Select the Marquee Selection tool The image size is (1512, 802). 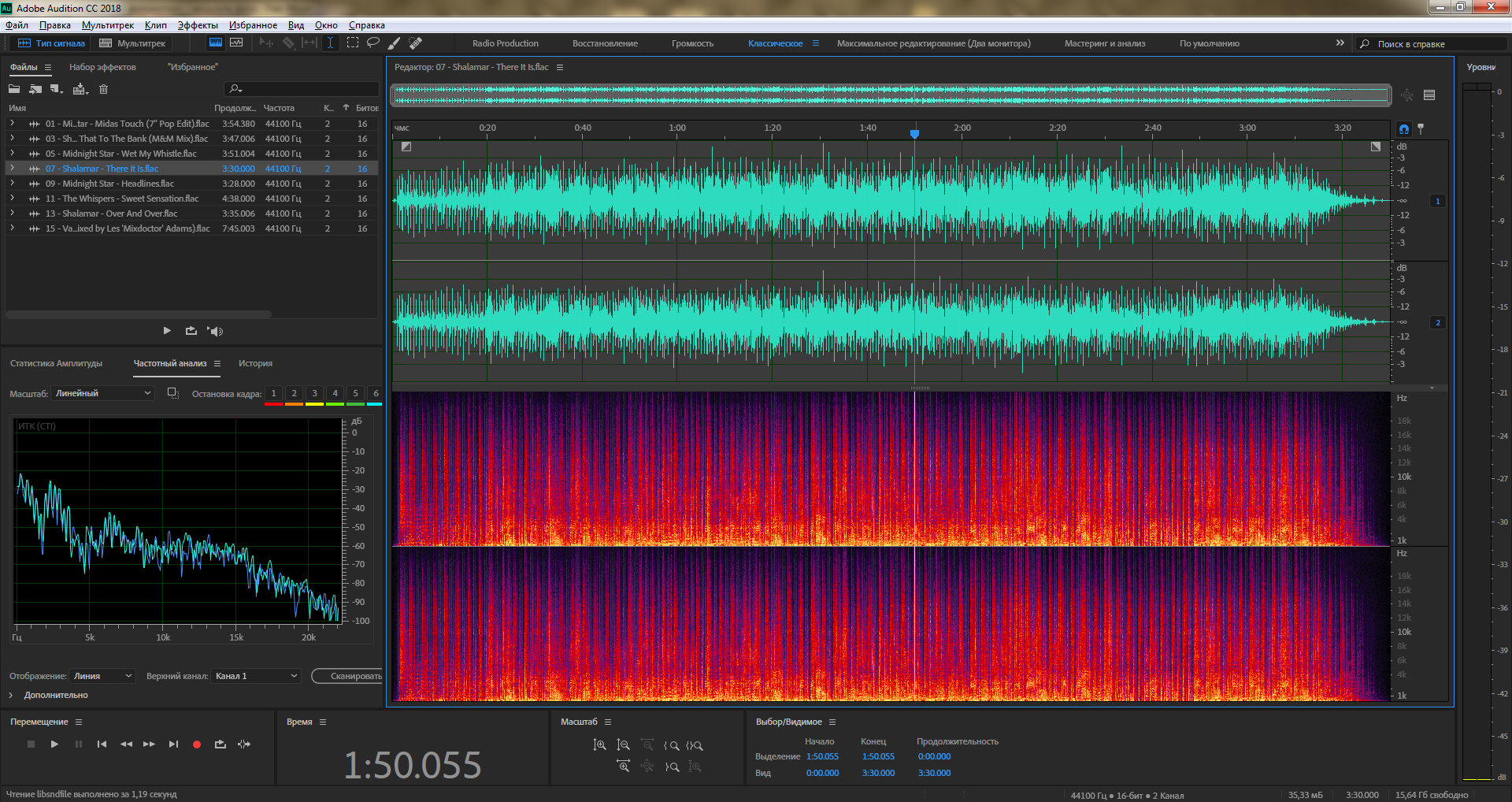point(353,43)
